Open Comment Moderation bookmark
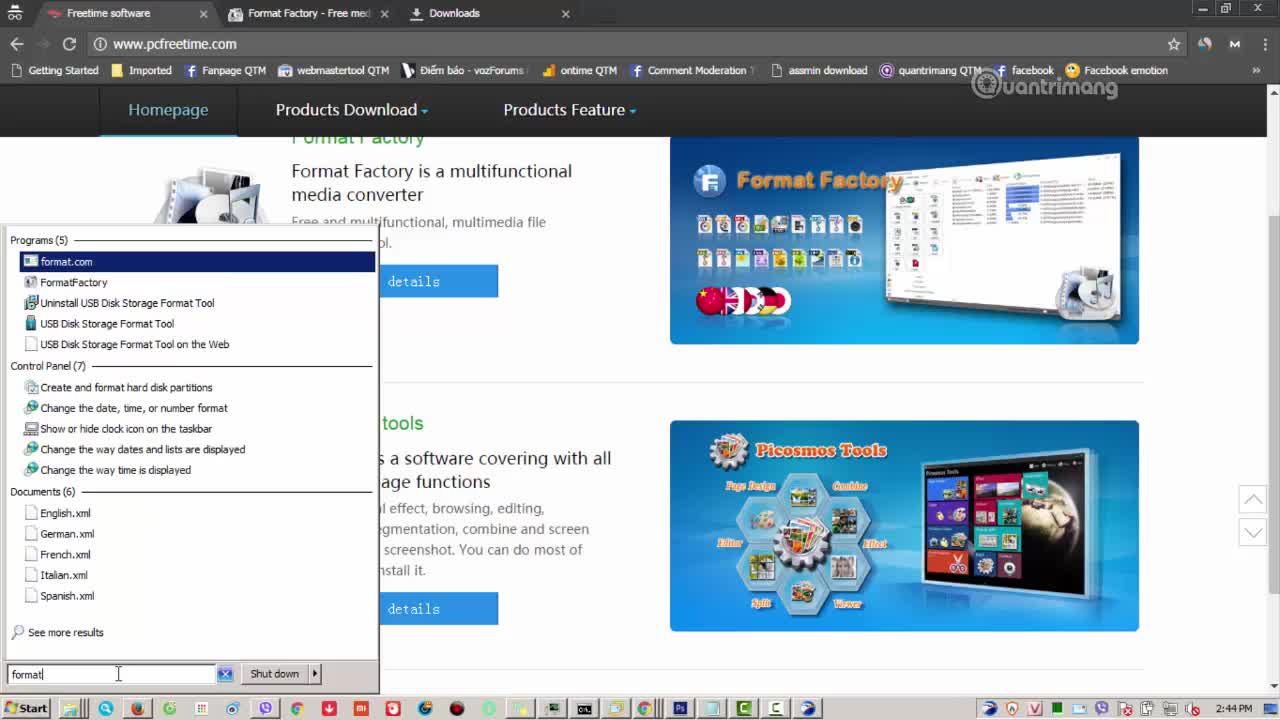 (692, 70)
